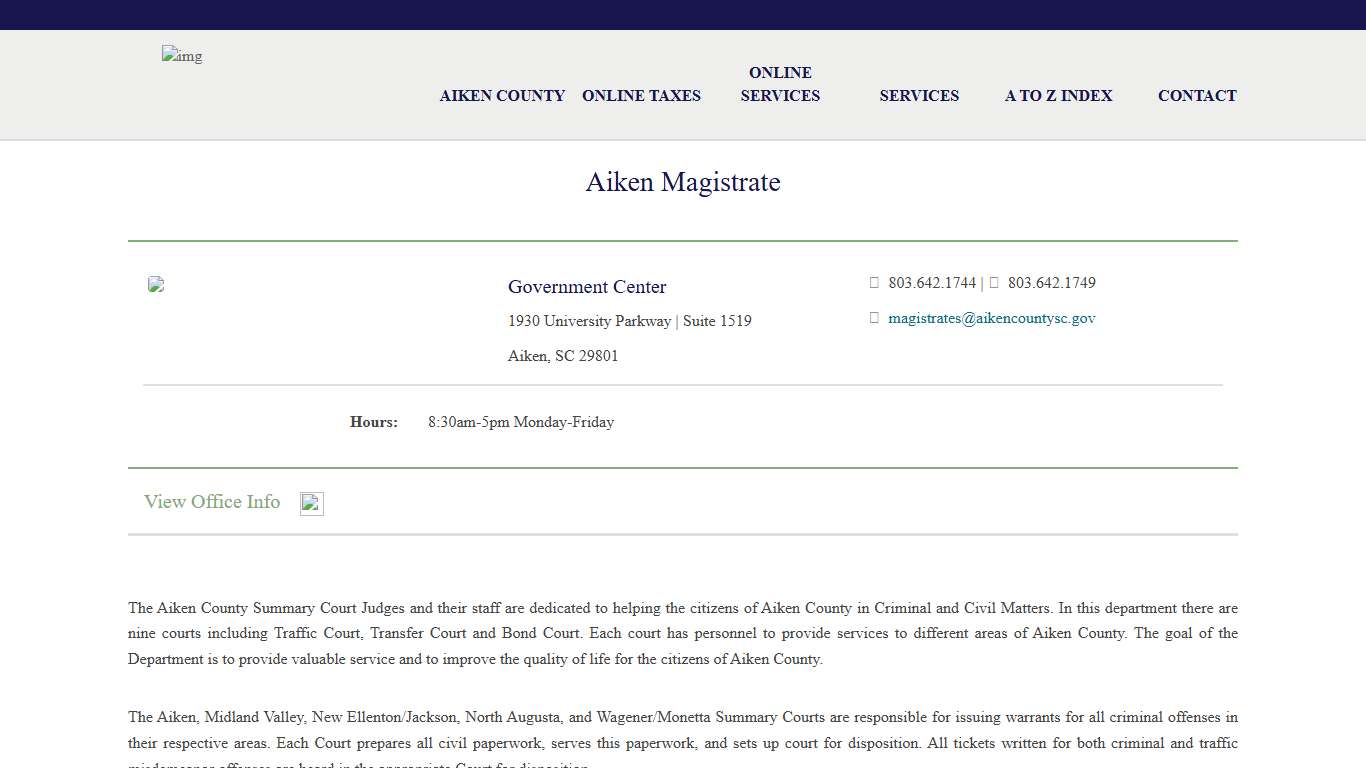Open the A TO Z INDEX navigation item
The image size is (1366, 768).
pyautogui.click(x=1058, y=95)
